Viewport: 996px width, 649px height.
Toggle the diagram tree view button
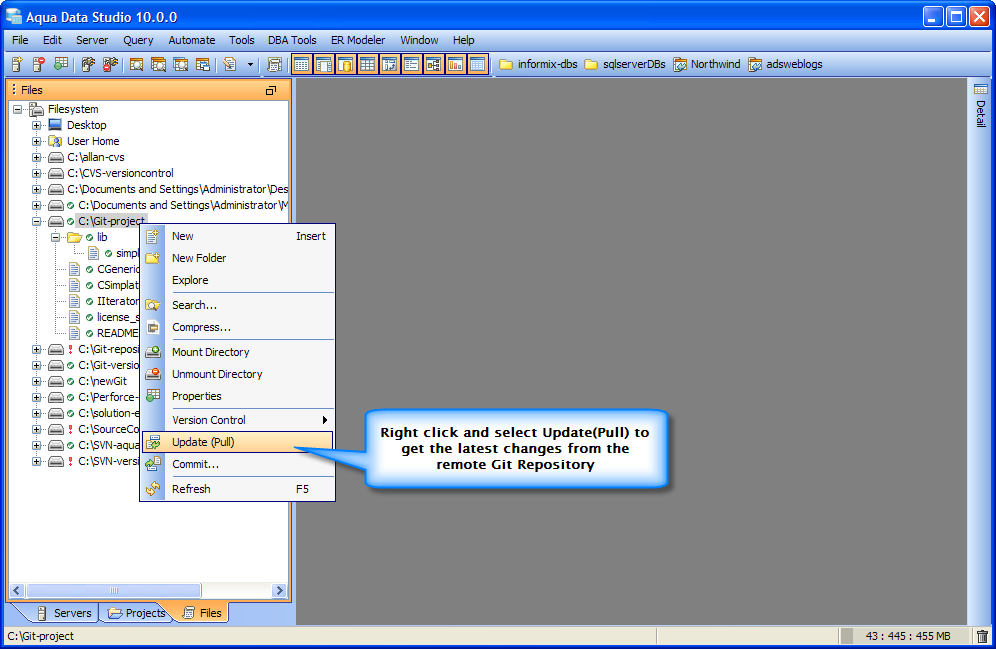[x=433, y=64]
